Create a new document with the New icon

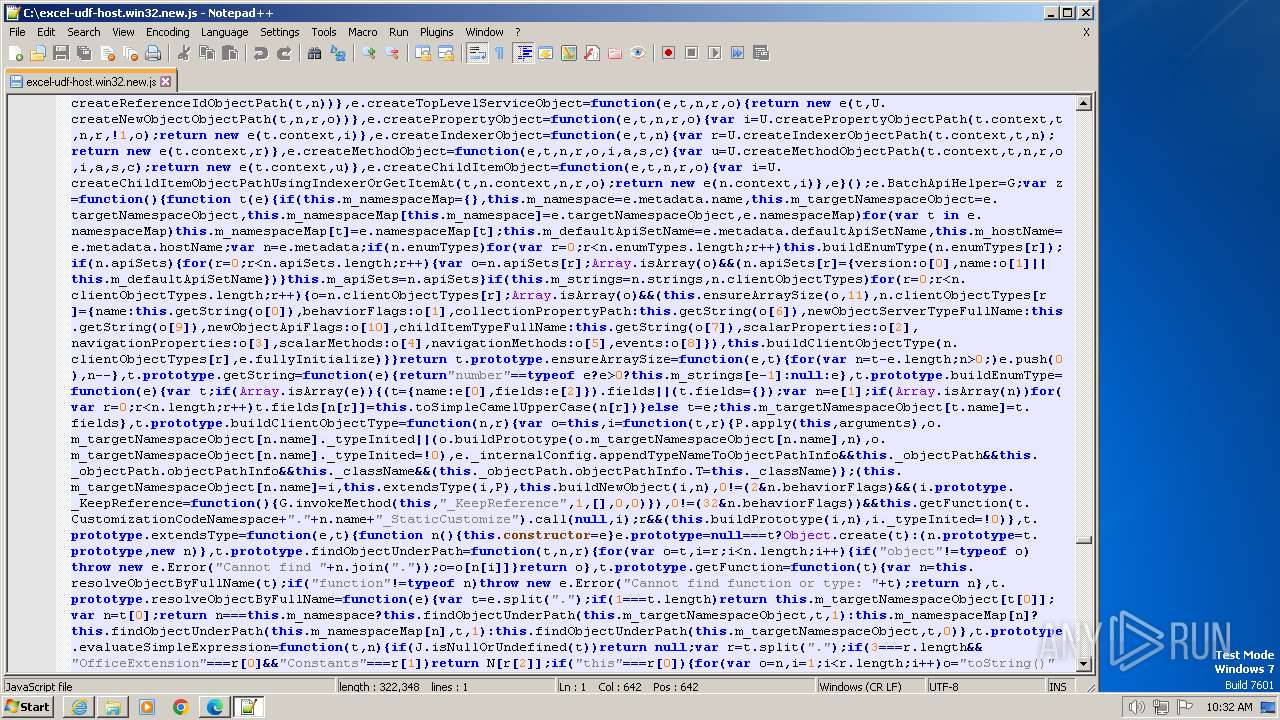pos(17,53)
